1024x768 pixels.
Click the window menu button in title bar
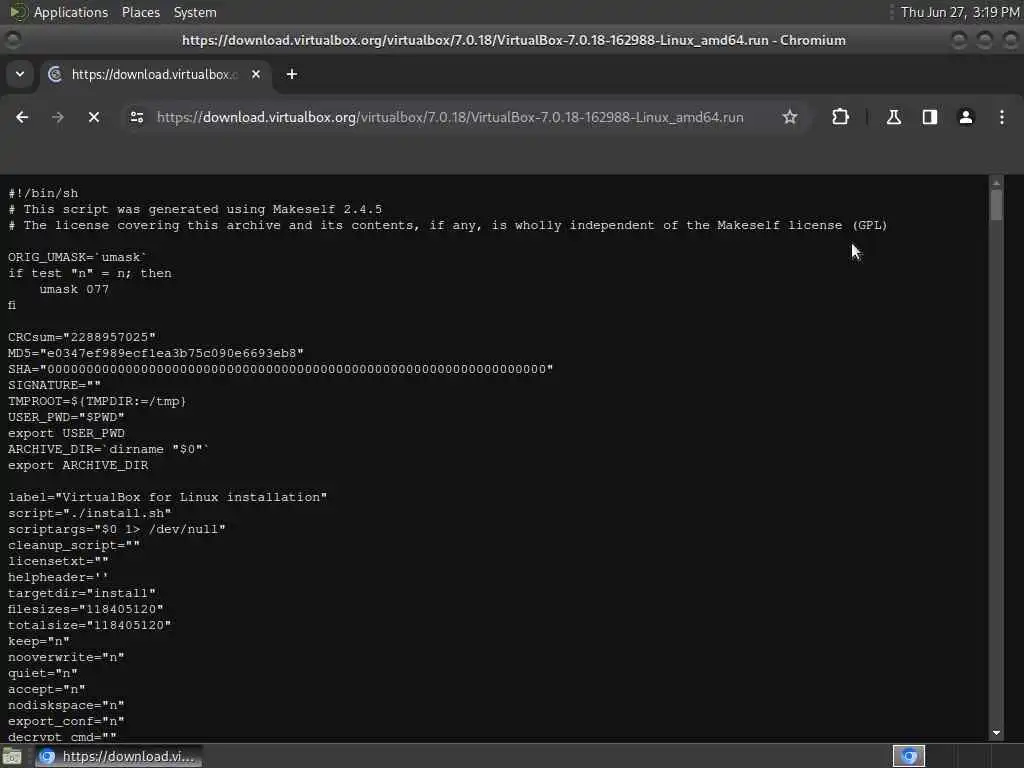12,40
